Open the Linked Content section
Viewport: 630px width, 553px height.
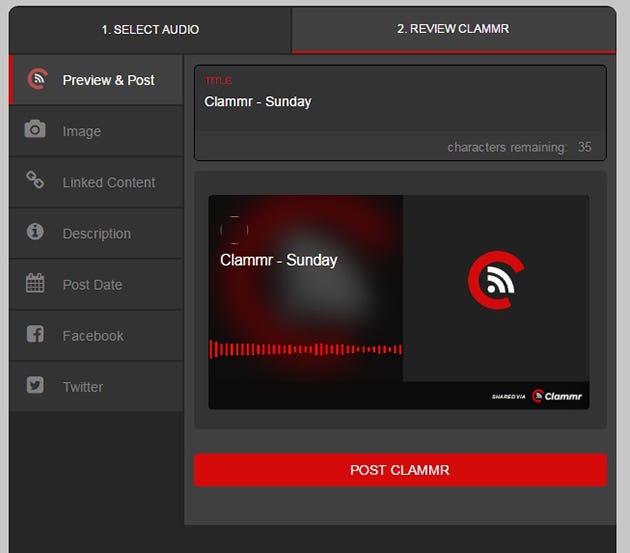pos(96,182)
